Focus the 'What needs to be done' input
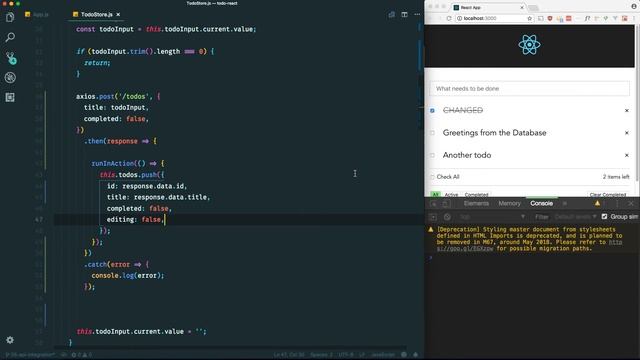Viewport: 640px width, 360px height. [x=529, y=89]
